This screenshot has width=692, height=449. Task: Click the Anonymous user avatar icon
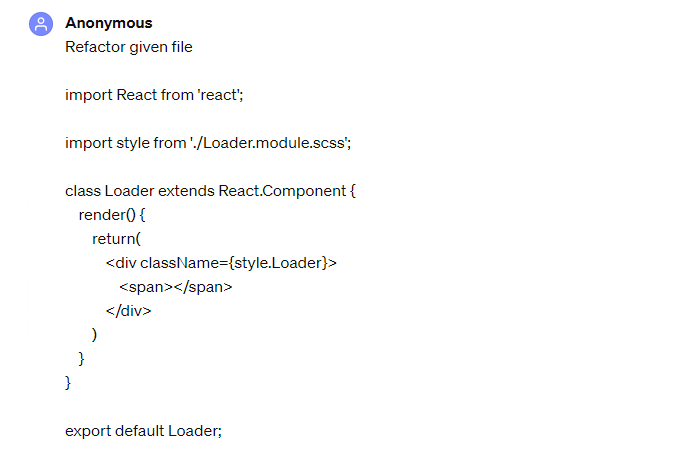coord(42,25)
